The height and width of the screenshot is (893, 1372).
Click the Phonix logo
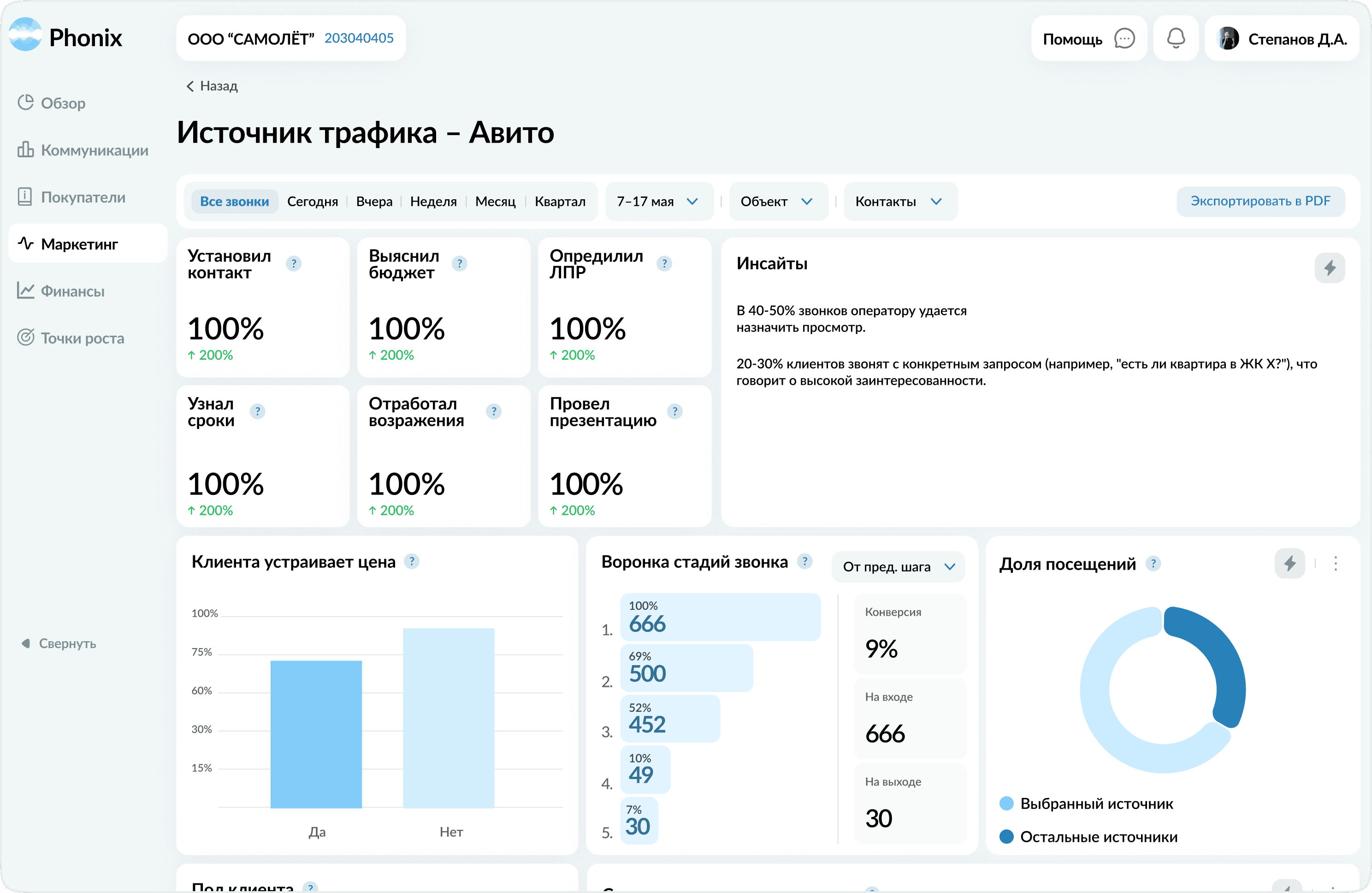(65, 37)
